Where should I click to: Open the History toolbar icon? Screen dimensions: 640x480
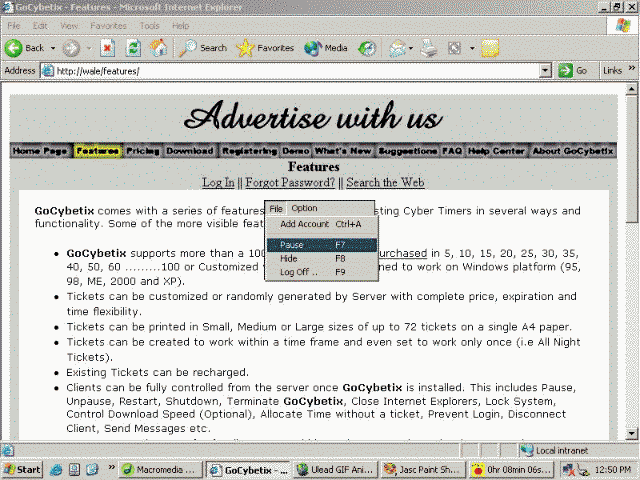pyautogui.click(x=367, y=49)
